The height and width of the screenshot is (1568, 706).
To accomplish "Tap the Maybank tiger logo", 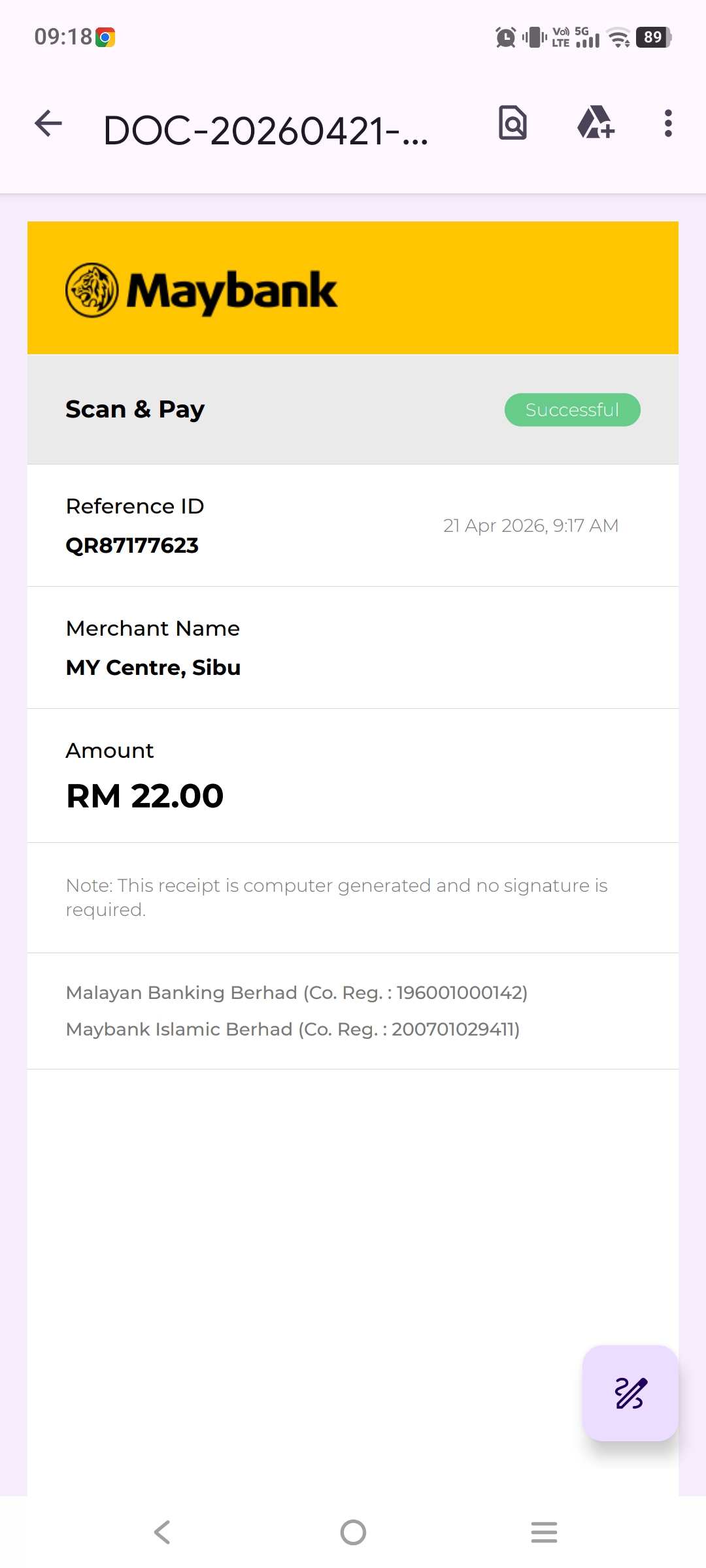I will tap(92, 291).
